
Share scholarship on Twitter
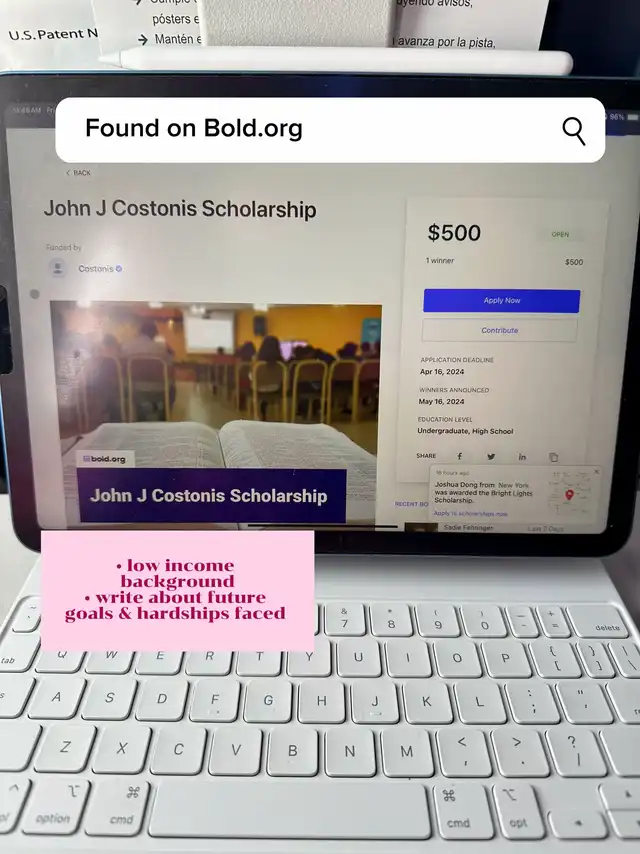491,456
